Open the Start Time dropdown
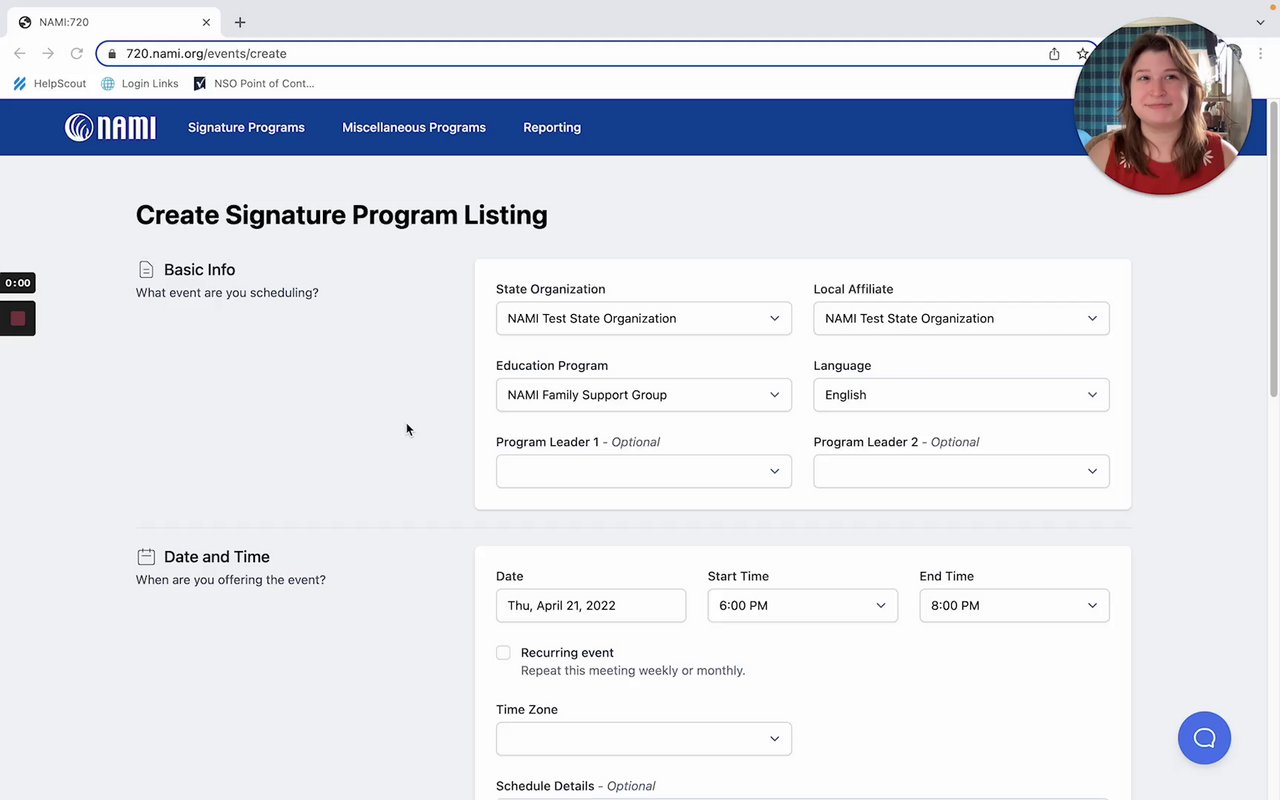Viewport: 1280px width, 800px height. pyautogui.click(x=802, y=606)
